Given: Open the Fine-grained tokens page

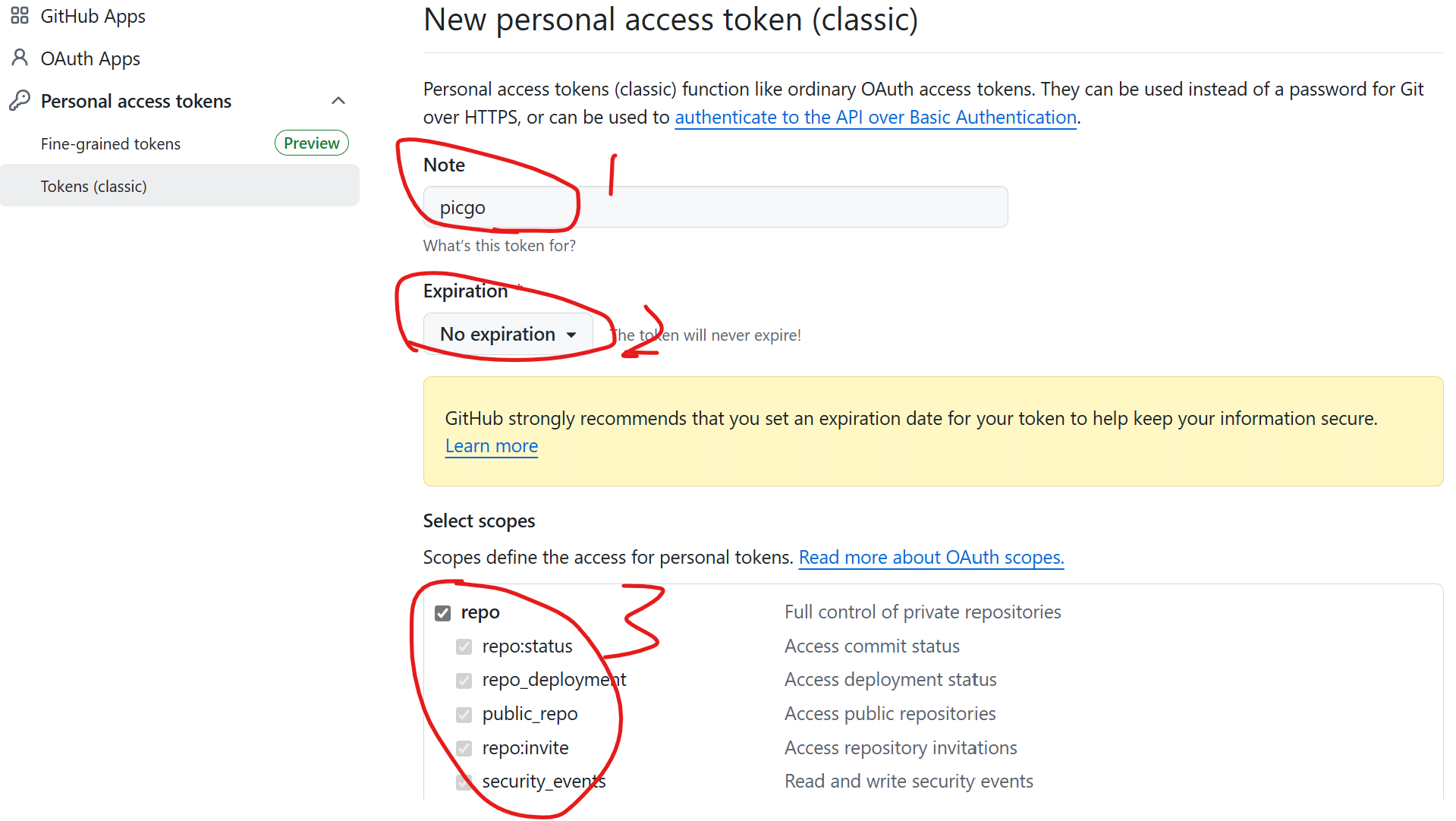Looking at the screenshot, I should (111, 143).
